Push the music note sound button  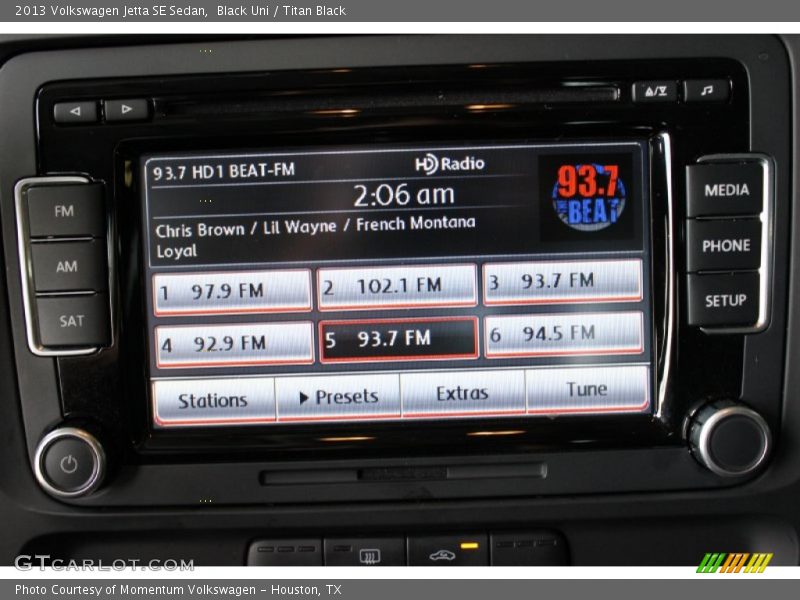point(707,90)
